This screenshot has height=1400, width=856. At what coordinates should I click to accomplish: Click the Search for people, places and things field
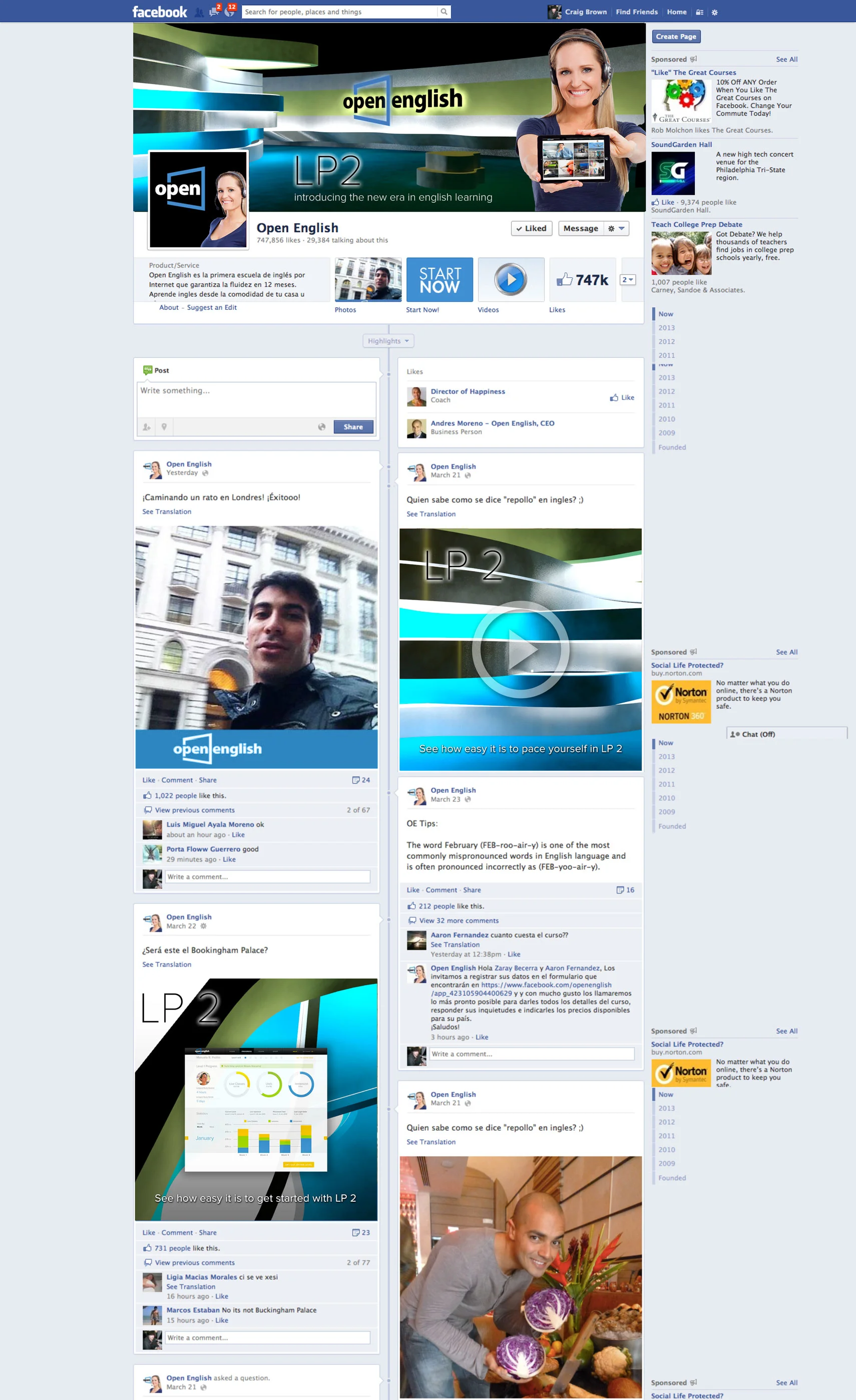tap(340, 12)
